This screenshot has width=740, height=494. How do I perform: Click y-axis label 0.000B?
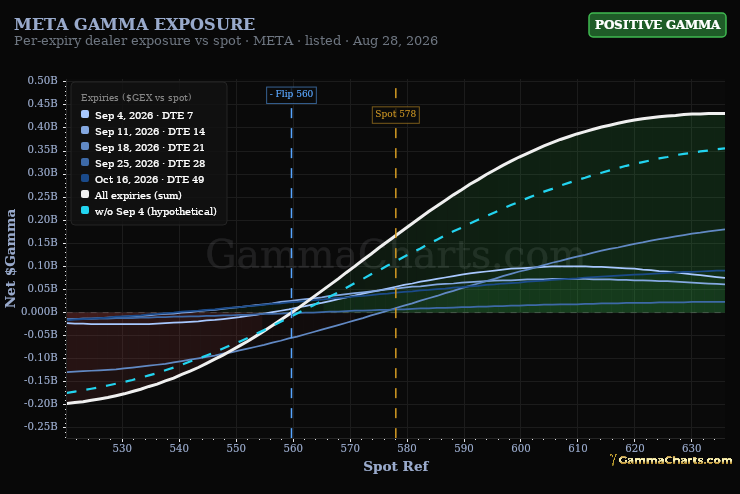(40, 312)
